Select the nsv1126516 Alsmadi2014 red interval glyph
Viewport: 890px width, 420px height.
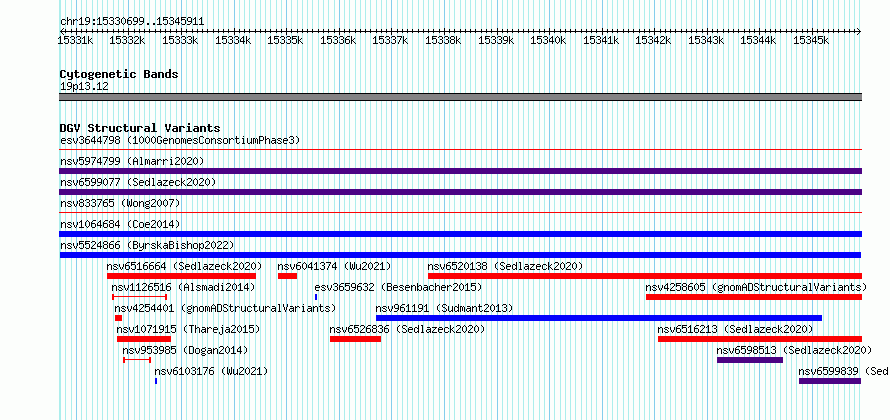(140, 297)
